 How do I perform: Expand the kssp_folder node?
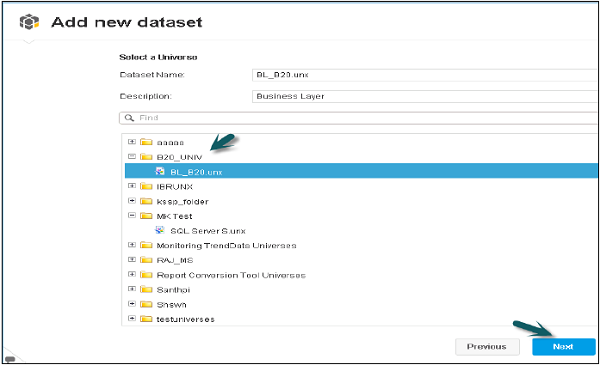coord(132,200)
